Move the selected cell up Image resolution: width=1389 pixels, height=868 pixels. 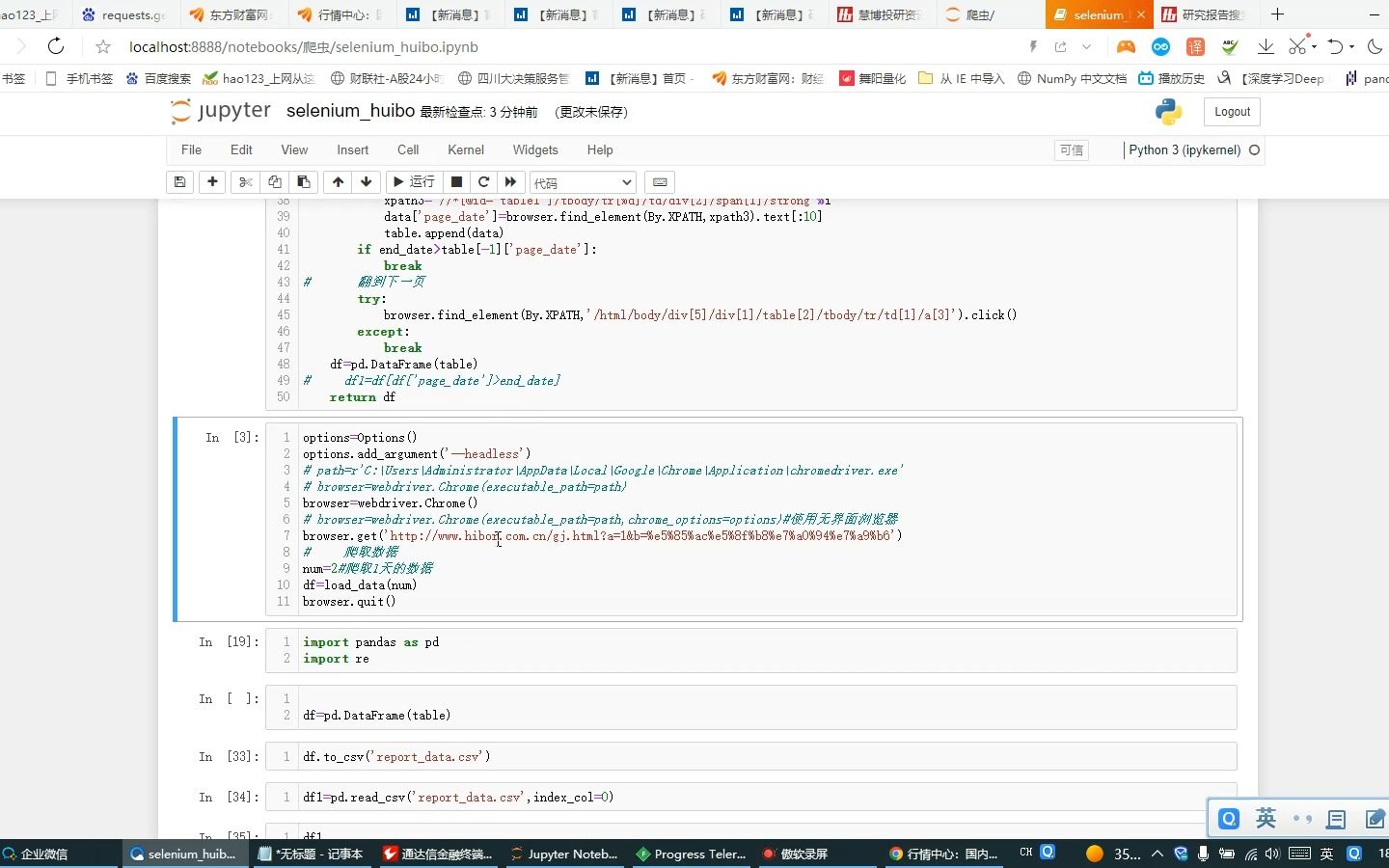(x=338, y=182)
